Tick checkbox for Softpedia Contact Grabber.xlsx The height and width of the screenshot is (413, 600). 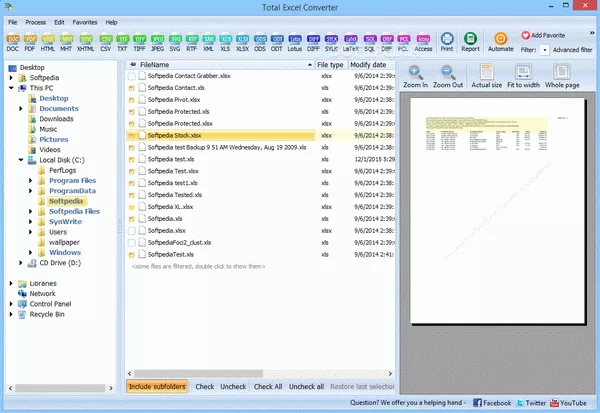[x=132, y=76]
